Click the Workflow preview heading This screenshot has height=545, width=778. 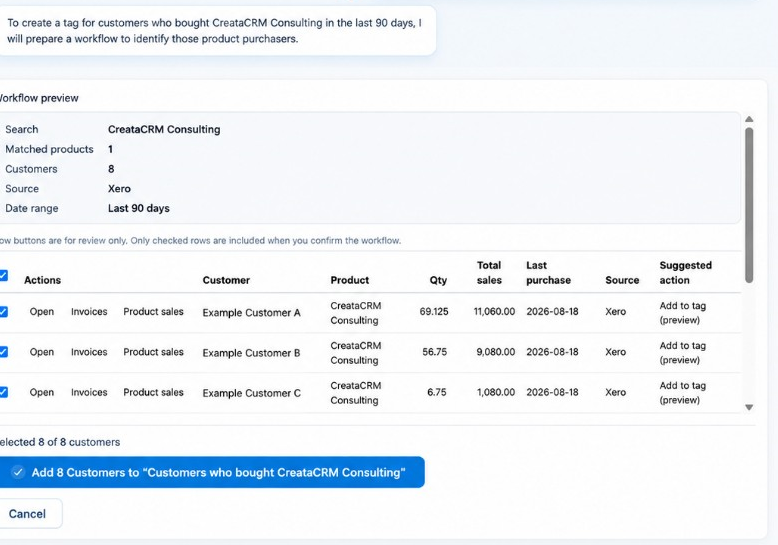click(39, 98)
